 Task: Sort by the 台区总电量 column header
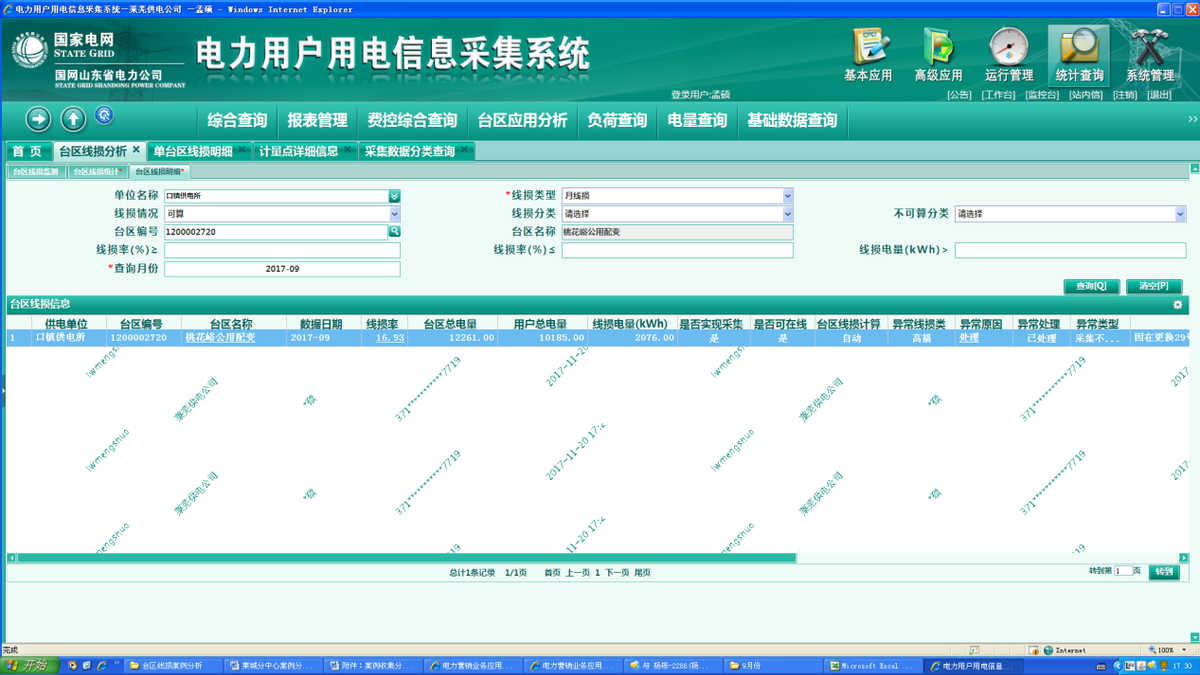pyautogui.click(x=450, y=324)
